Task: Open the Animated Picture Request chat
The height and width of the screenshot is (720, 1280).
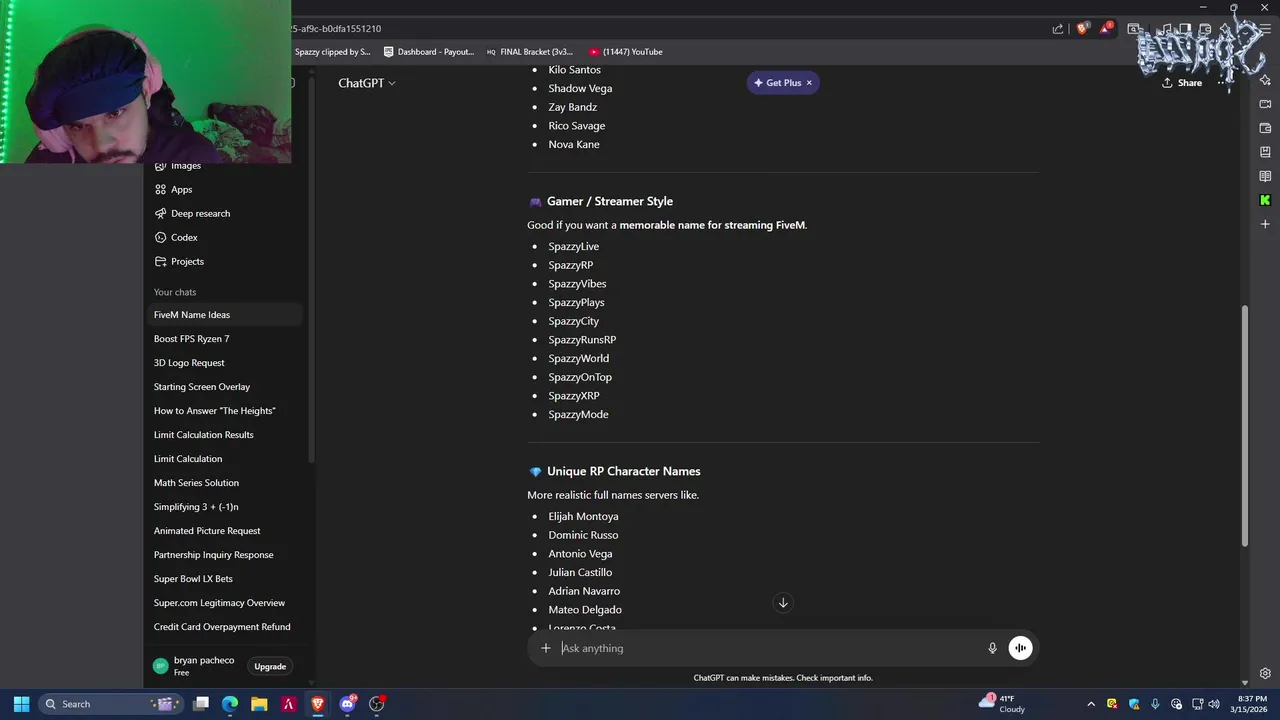Action: [x=225, y=531]
